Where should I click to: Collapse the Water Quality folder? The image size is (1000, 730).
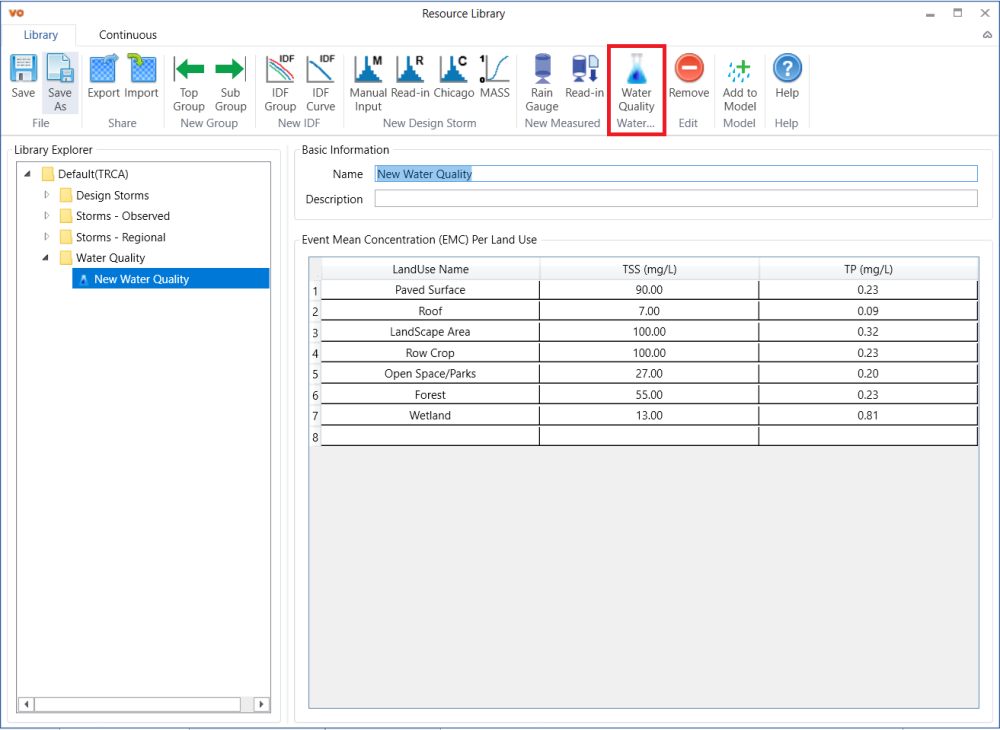pyautogui.click(x=46, y=258)
